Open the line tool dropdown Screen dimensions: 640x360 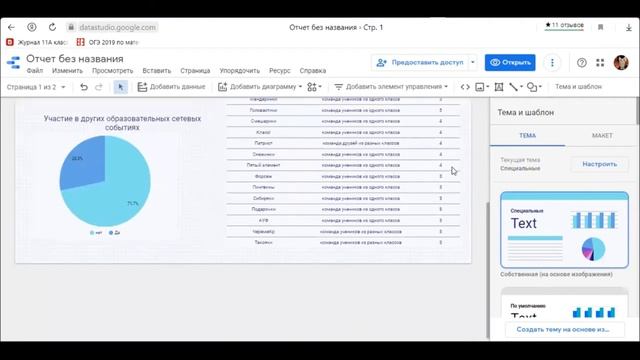pos(516,87)
